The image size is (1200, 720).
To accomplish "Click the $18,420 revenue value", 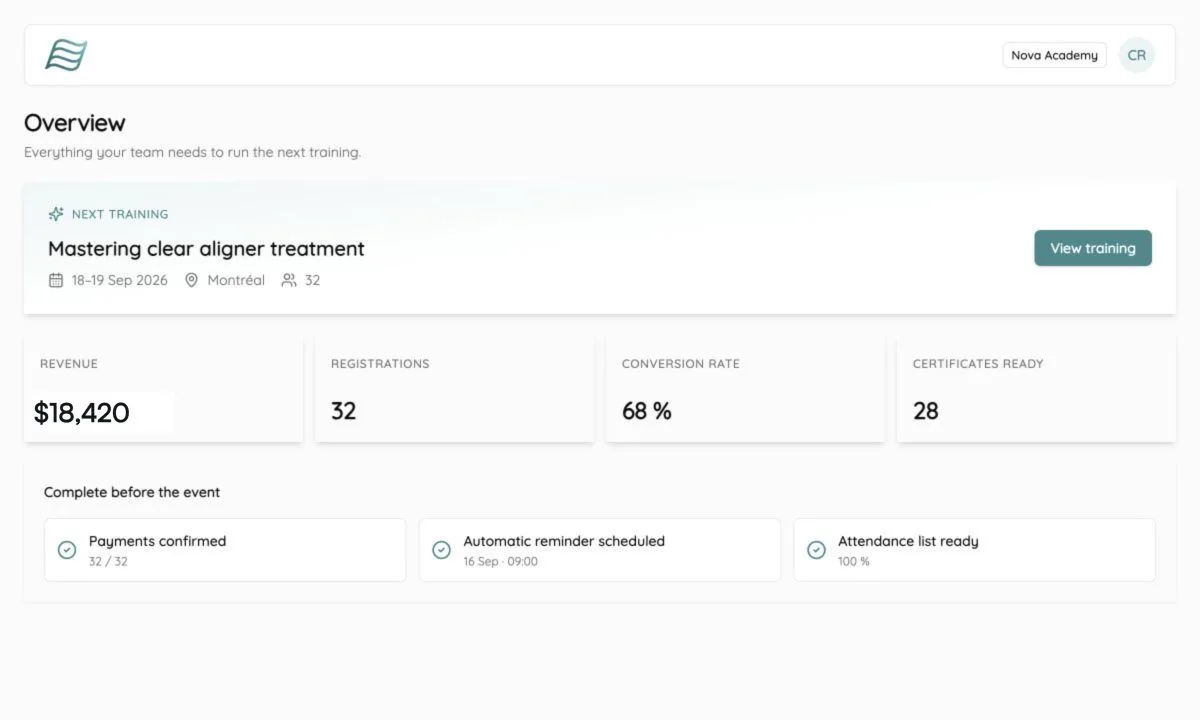I will coord(82,412).
